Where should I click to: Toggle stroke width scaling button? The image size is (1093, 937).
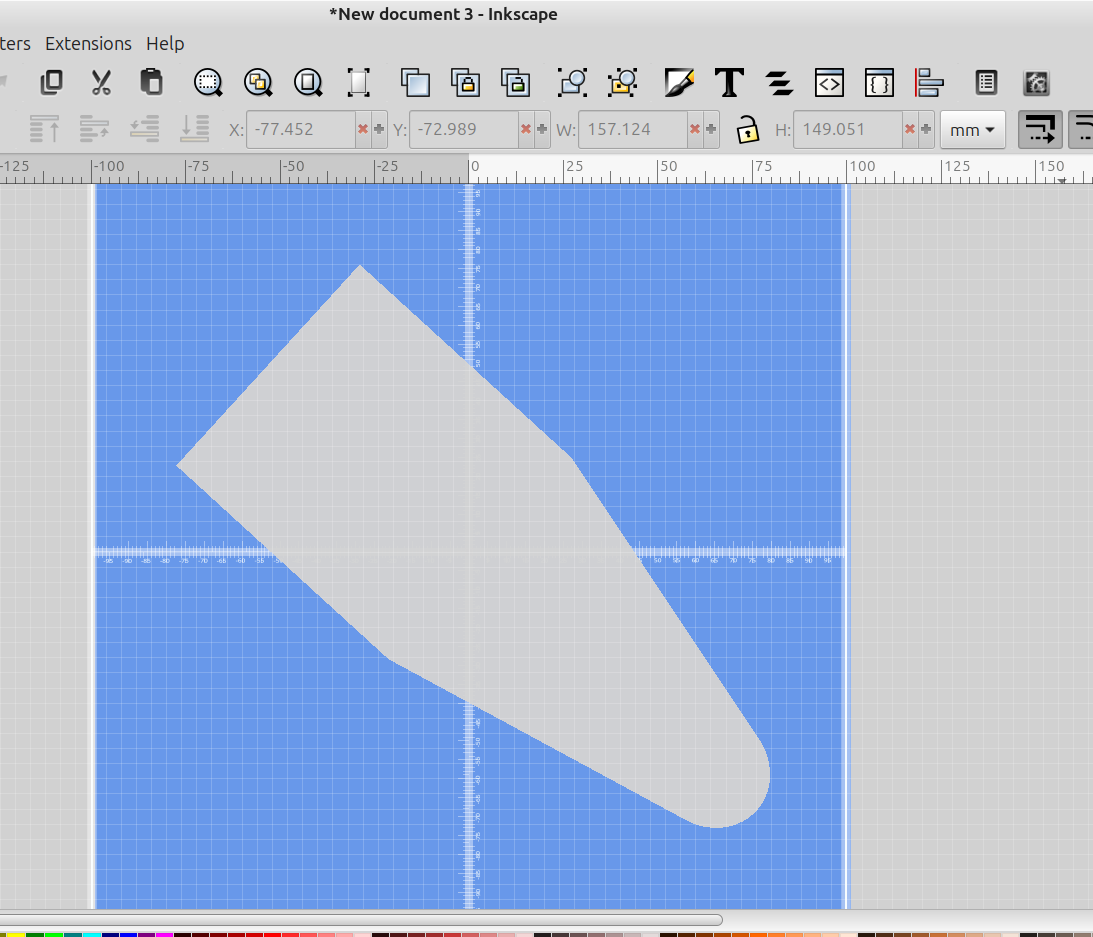[1040, 129]
